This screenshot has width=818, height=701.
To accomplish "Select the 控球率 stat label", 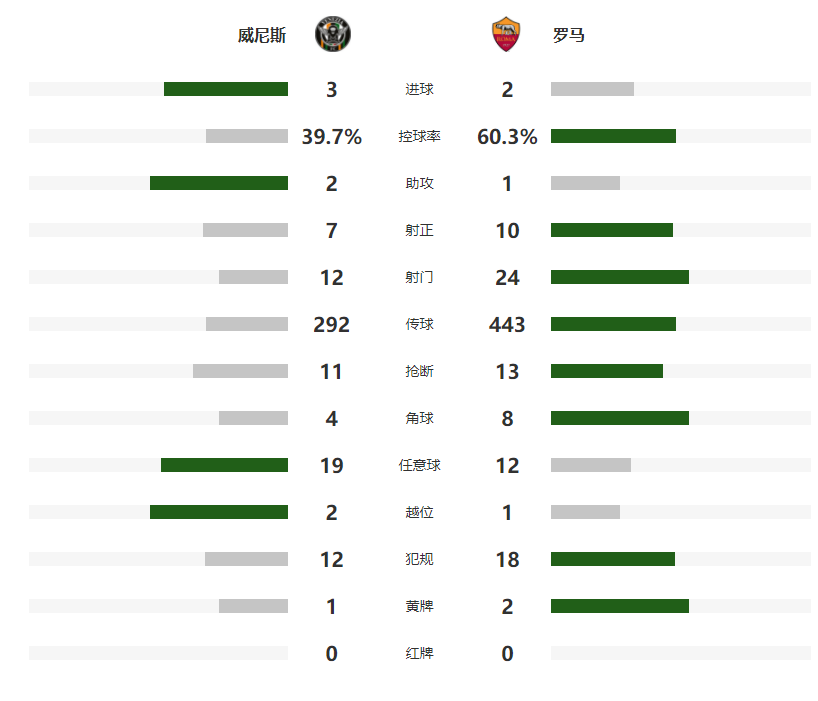I will tap(419, 136).
